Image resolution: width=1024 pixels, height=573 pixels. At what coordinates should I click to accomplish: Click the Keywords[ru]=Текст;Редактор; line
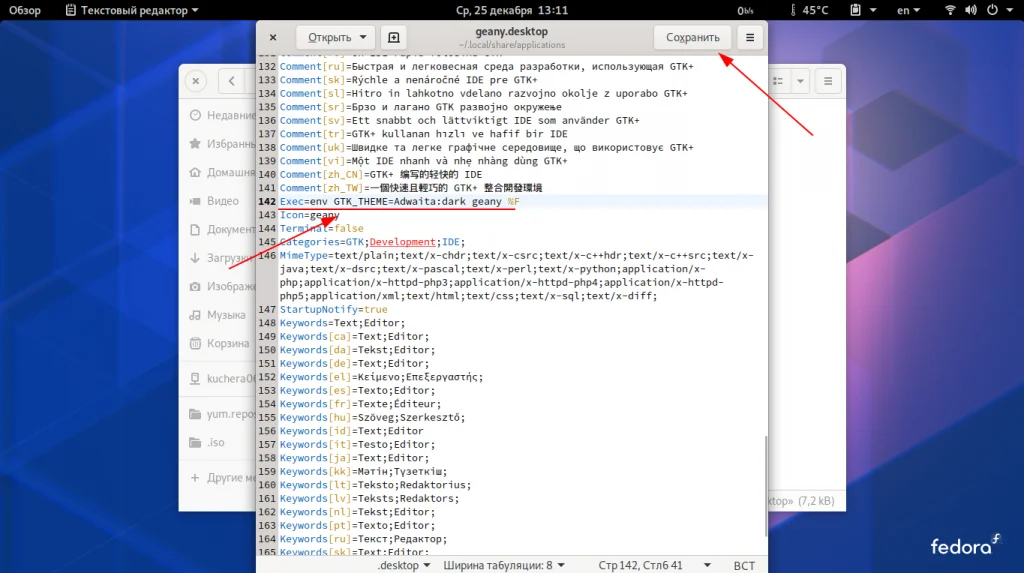click(363, 539)
